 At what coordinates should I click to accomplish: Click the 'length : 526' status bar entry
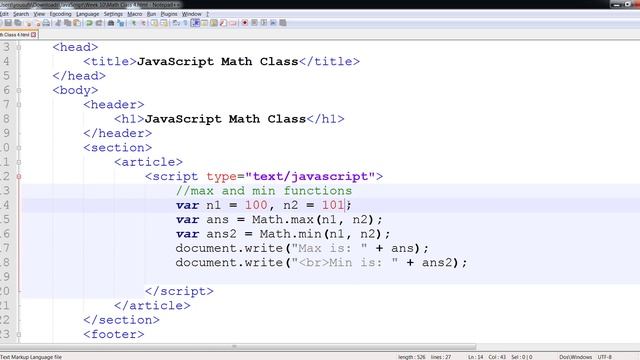pos(411,357)
